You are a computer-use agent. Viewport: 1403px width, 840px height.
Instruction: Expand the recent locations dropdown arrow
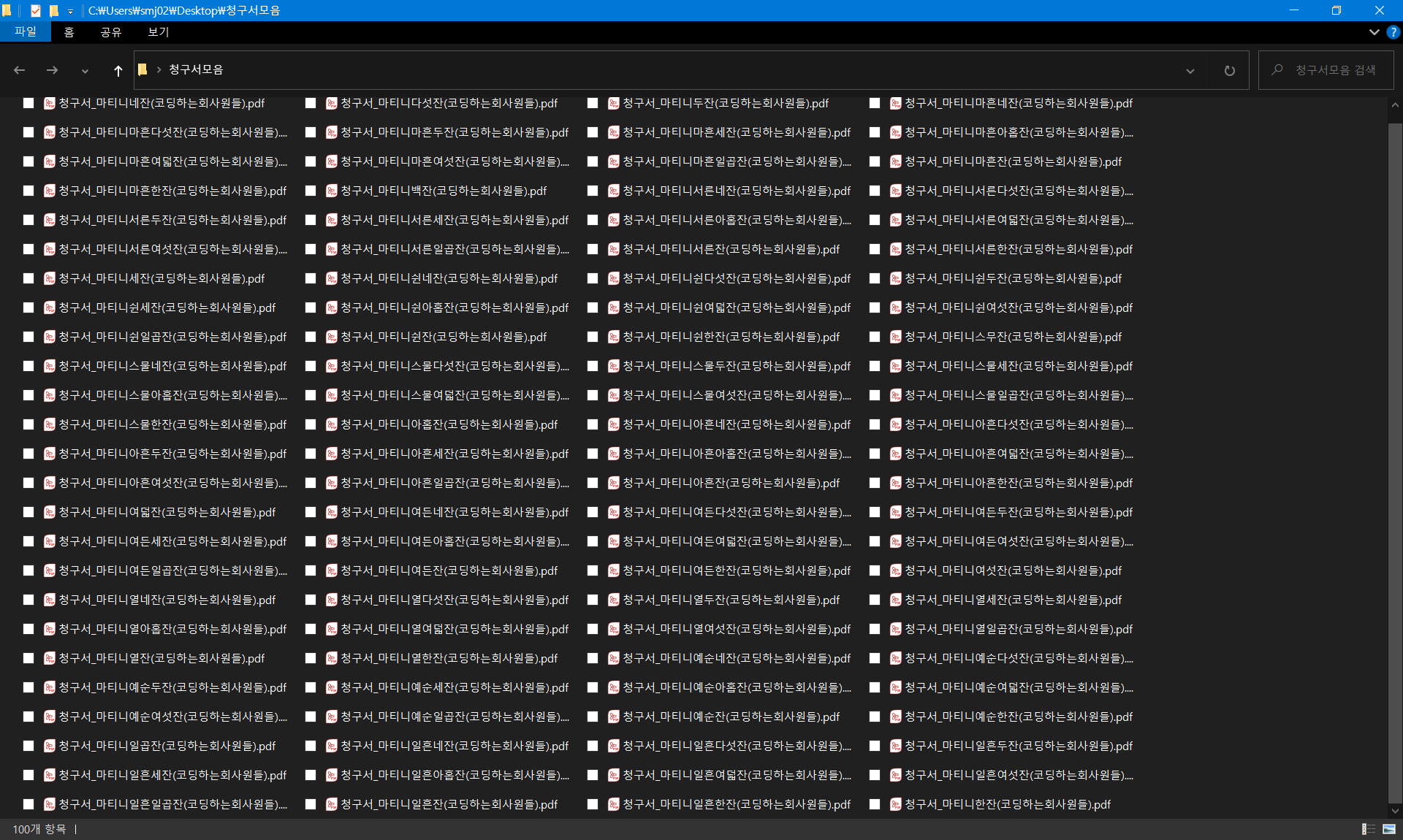(85, 71)
